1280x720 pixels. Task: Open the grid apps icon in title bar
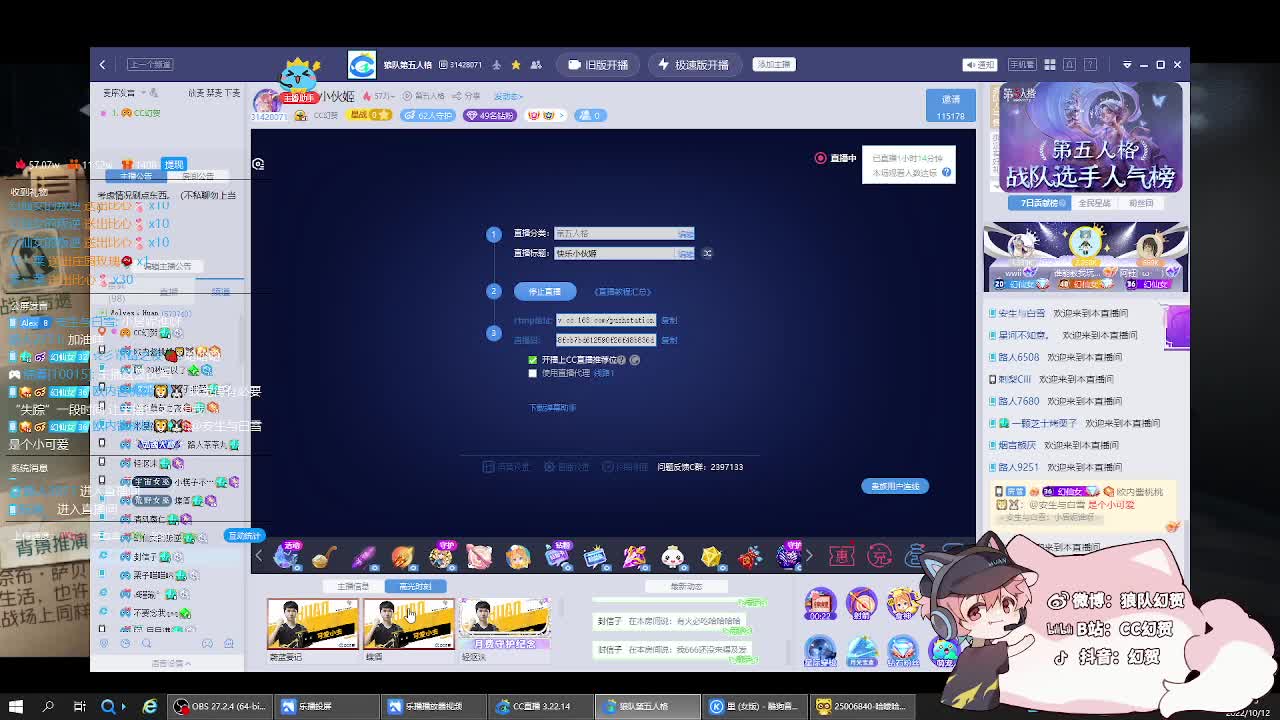click(1050, 65)
